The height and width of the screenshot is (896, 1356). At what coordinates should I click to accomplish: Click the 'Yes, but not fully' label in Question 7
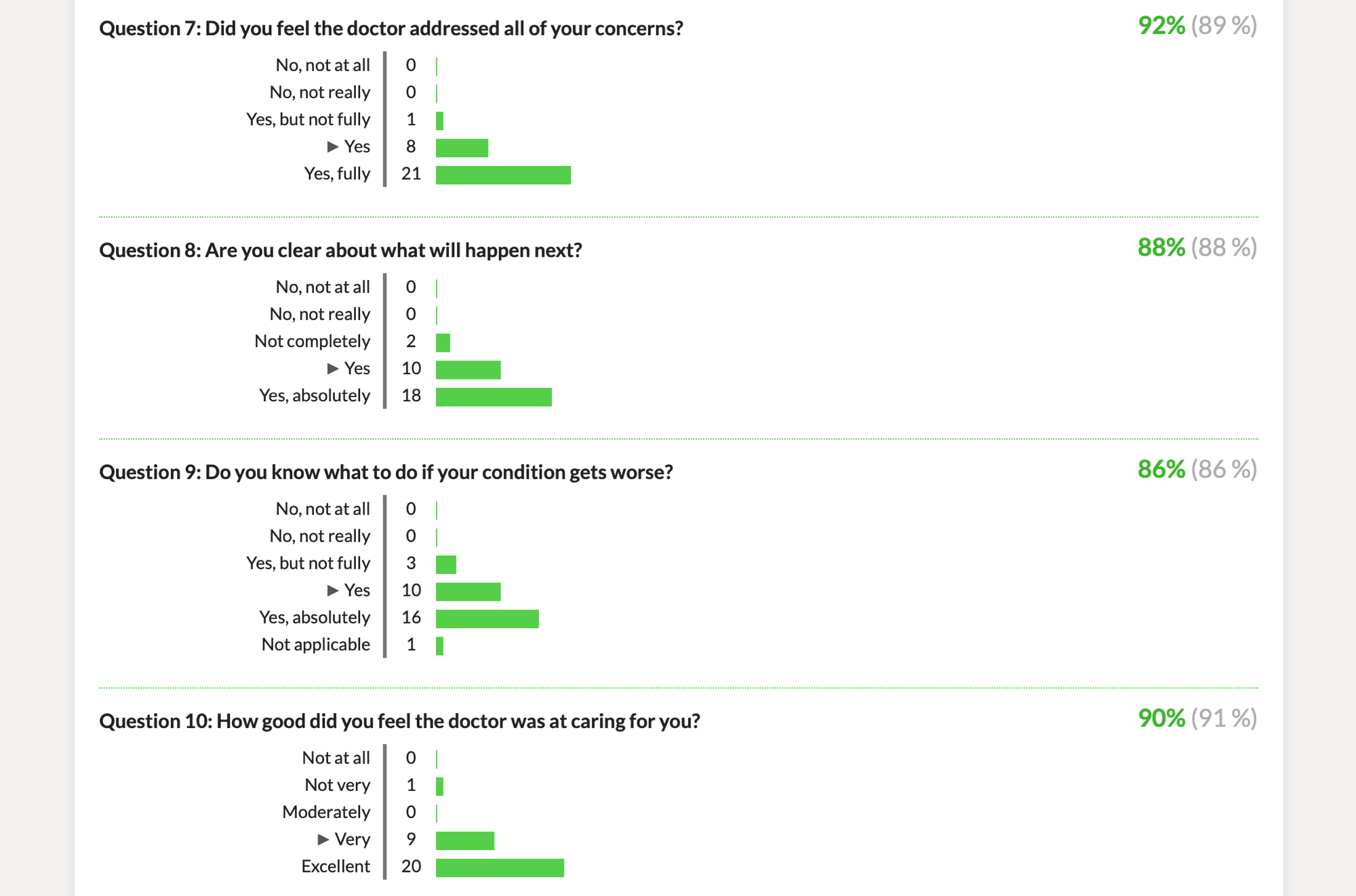[308, 120]
